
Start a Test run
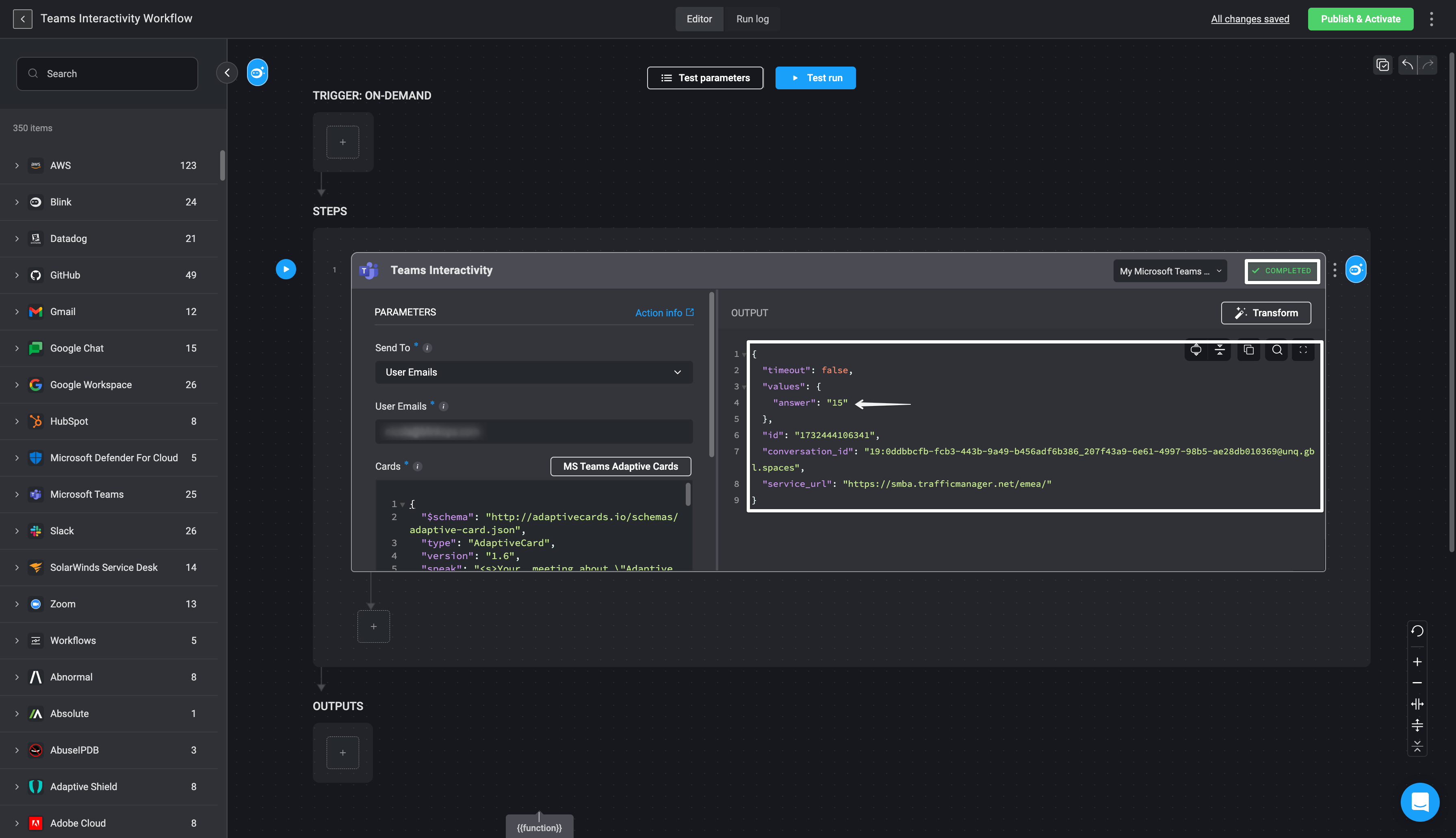pyautogui.click(x=815, y=78)
